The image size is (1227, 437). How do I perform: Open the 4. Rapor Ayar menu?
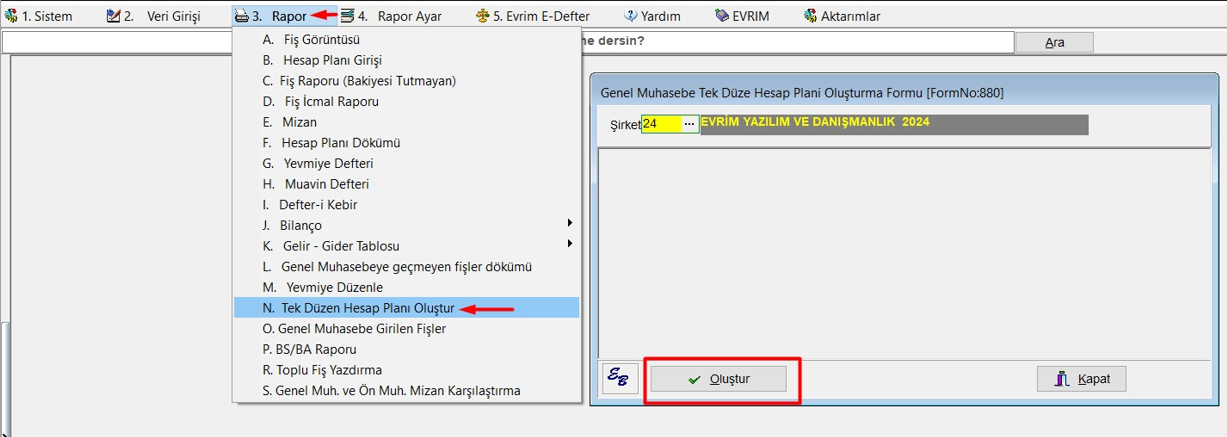tap(391, 16)
